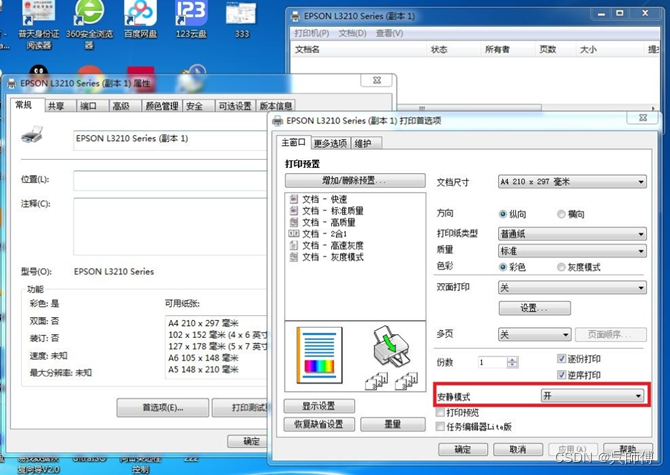The image size is (670, 475).
Task: Select the 文档 - 高速灰度 preset
Action: click(326, 245)
